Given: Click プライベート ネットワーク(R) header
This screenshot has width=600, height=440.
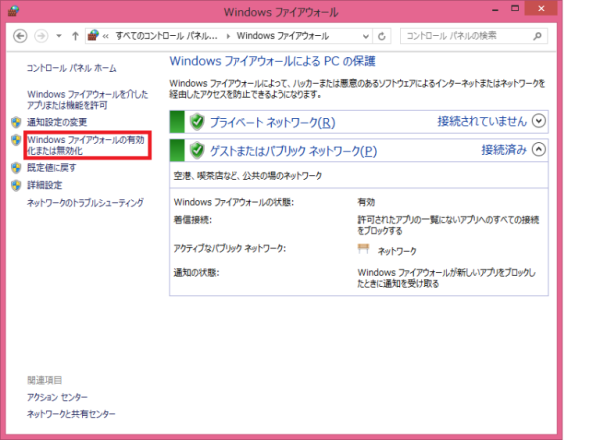Looking at the screenshot, I should 272,122.
